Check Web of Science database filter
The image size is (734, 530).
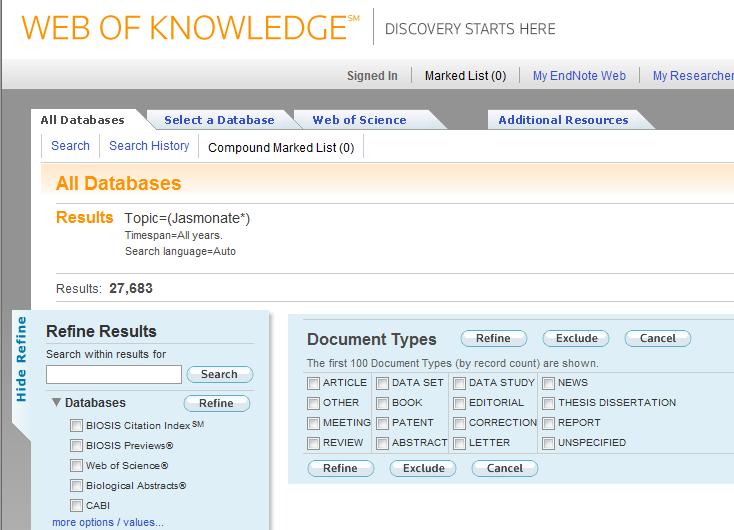coord(76,465)
